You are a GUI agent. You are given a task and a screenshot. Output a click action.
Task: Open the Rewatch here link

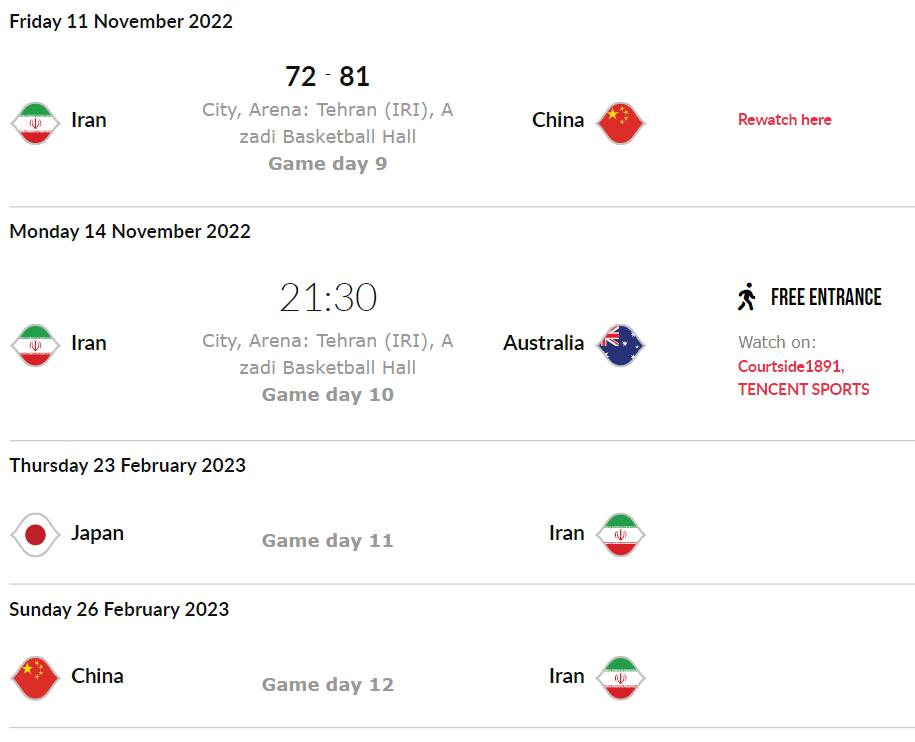tap(784, 120)
